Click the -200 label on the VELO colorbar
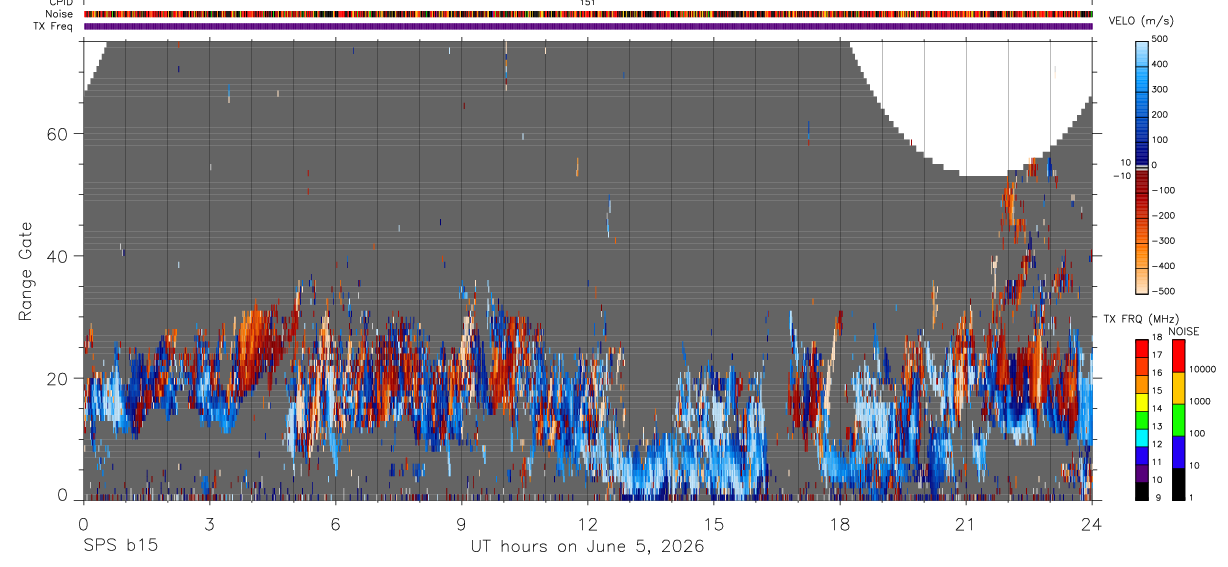This screenshot has width=1228, height=567. 1163,215
